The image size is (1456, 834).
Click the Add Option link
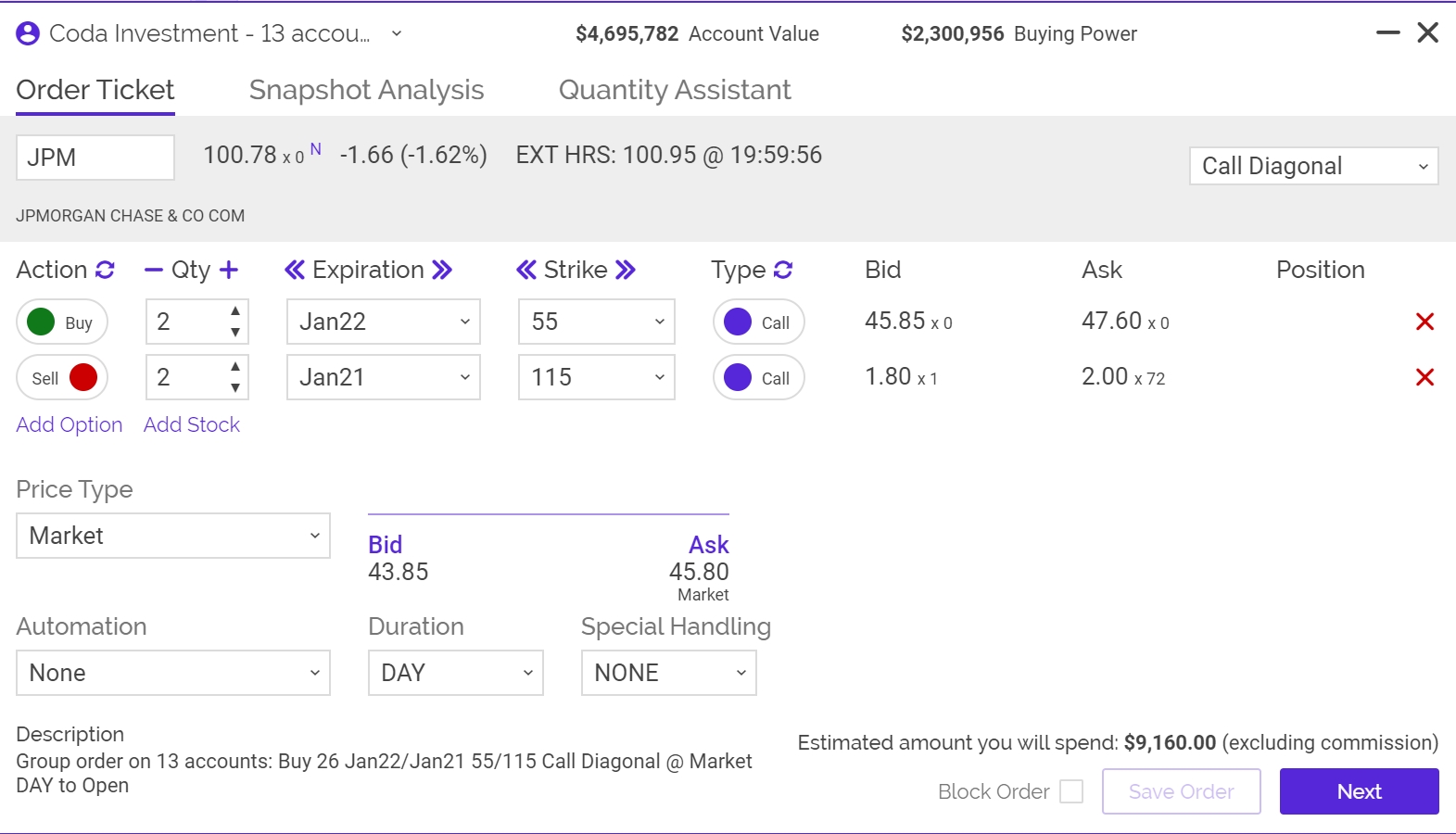tap(70, 424)
